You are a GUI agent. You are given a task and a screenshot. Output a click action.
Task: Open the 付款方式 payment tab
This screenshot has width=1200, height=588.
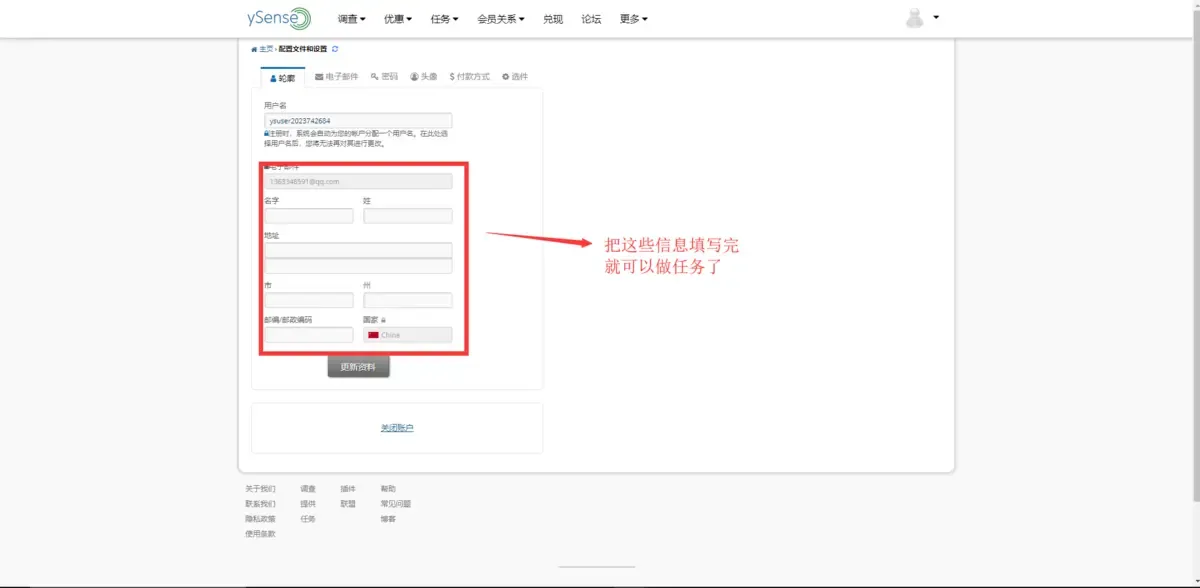pos(470,77)
